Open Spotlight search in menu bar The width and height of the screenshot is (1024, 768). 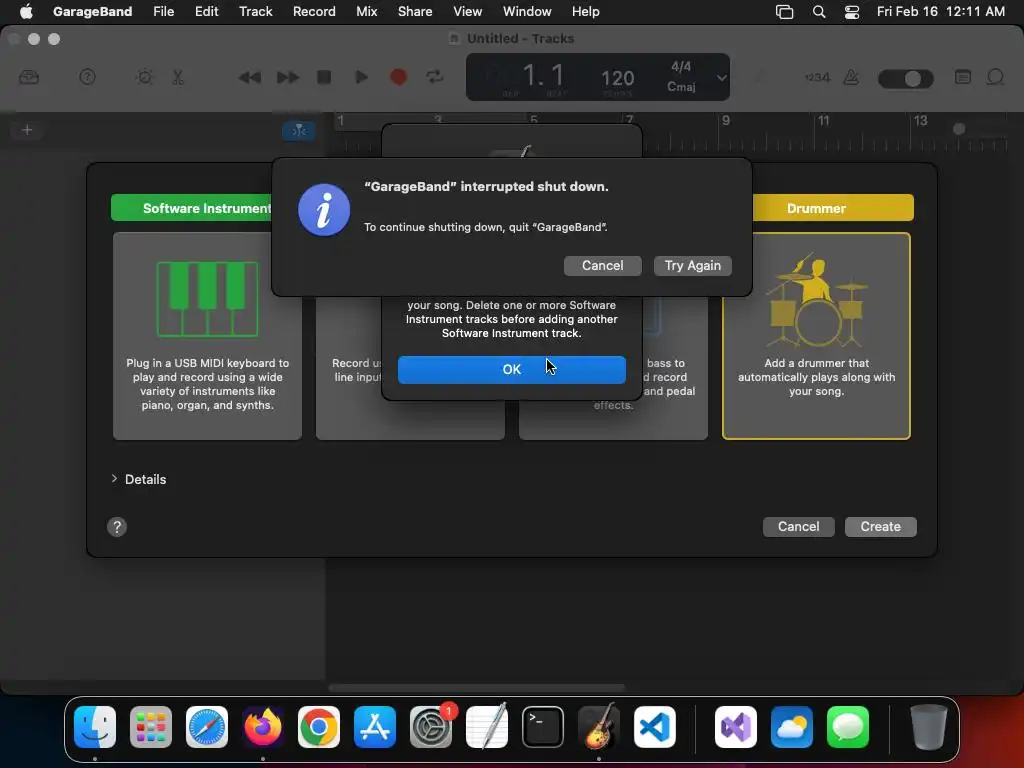(x=818, y=11)
